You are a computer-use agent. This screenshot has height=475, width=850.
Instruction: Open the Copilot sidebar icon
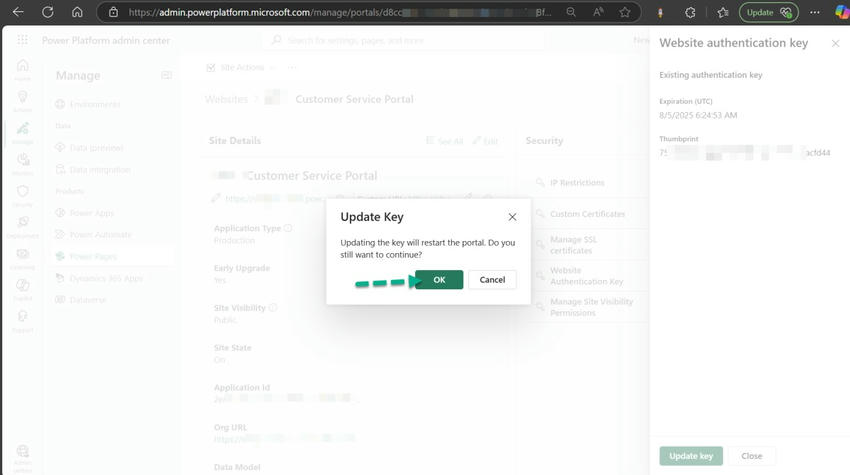(841, 12)
